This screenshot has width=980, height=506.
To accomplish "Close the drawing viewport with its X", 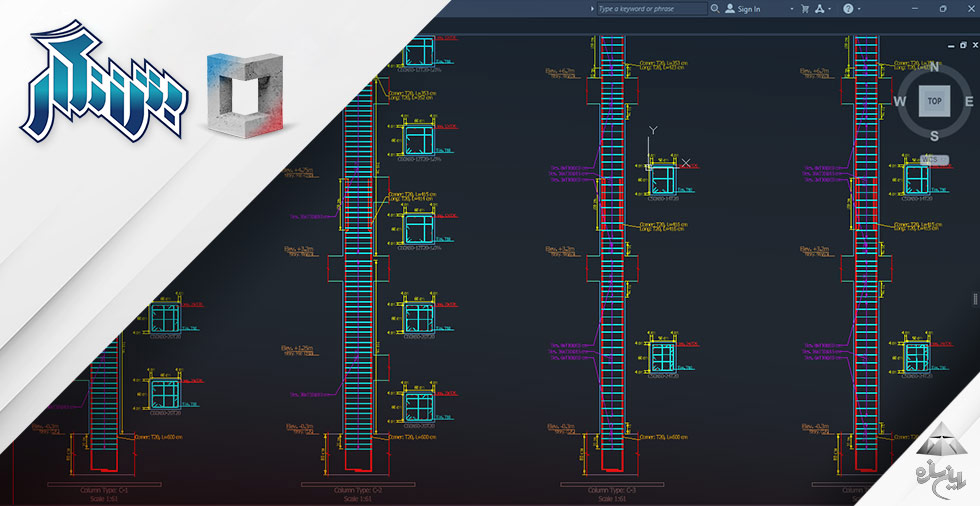I will pyautogui.click(x=973, y=45).
